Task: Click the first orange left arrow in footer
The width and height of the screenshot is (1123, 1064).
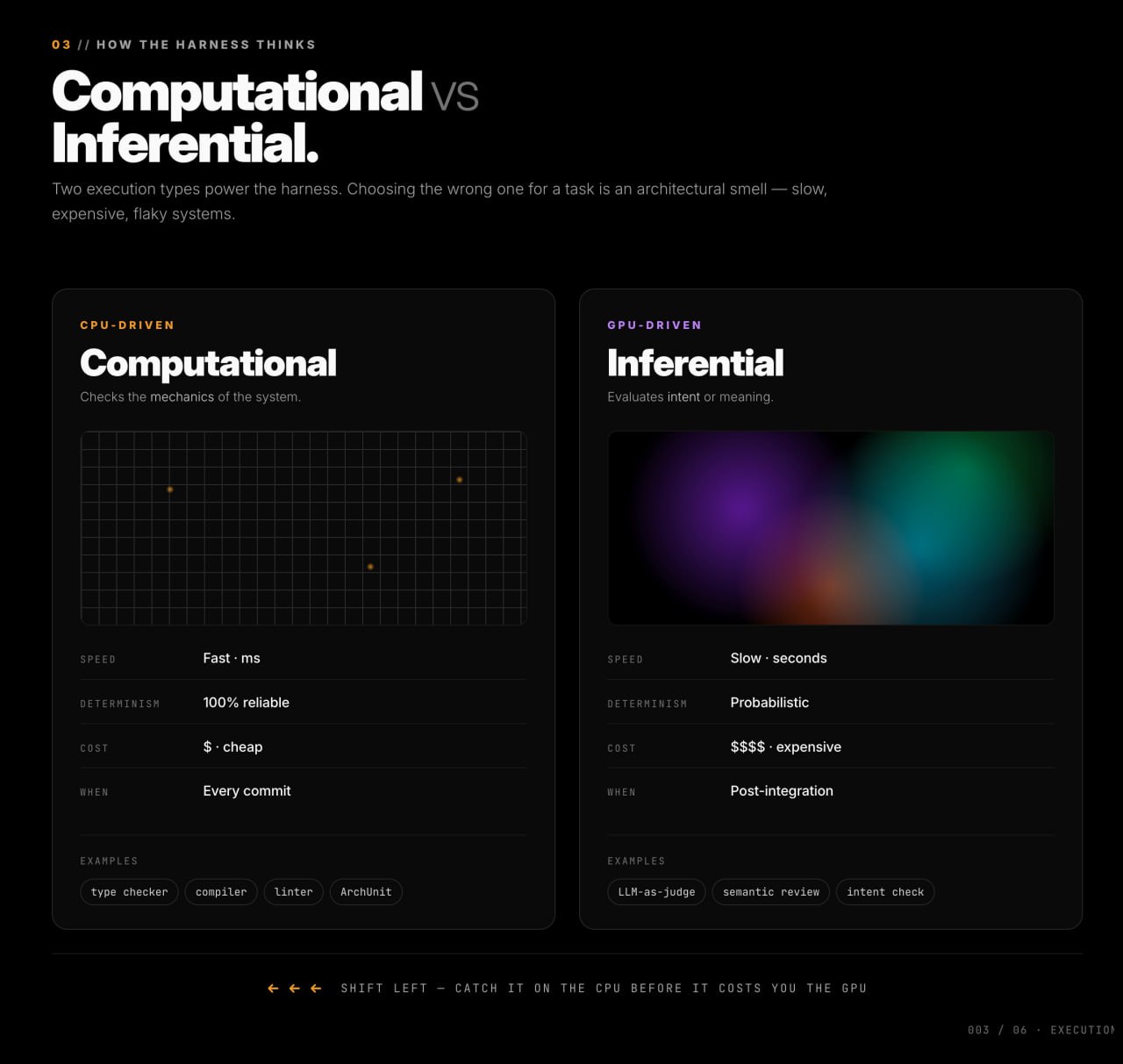Action: tap(273, 989)
